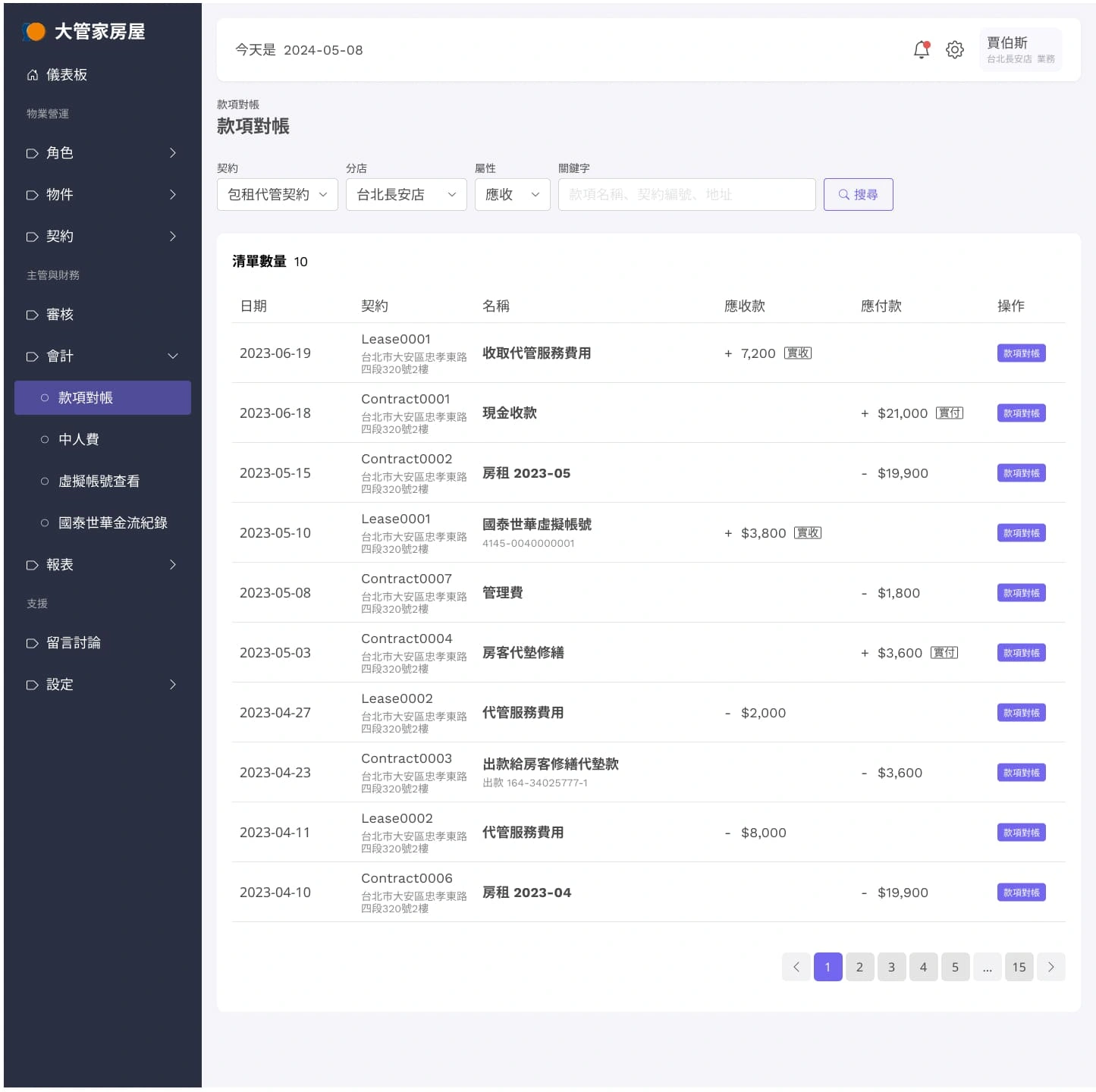Change the 屬性 dropdown from 應收

pyautogui.click(x=512, y=194)
